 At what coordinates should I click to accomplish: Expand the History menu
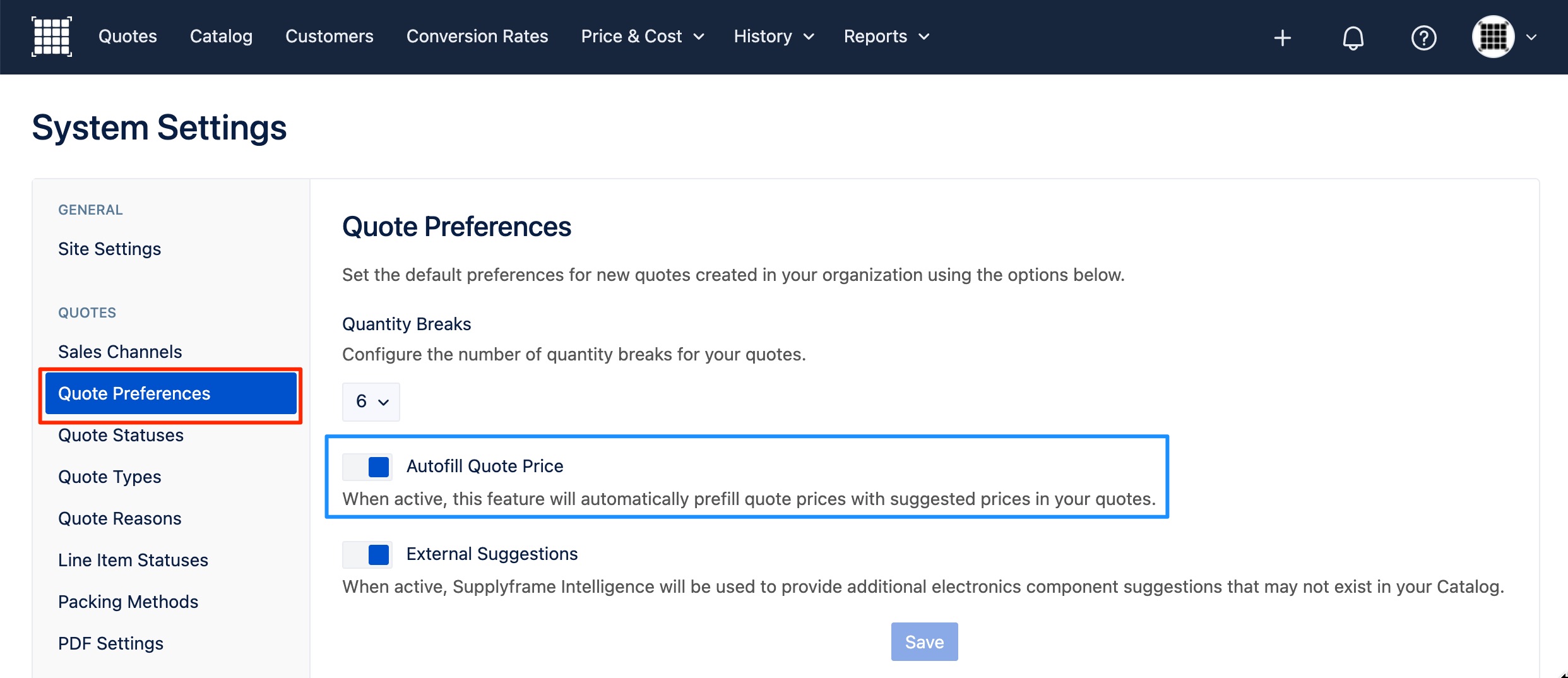click(x=773, y=37)
